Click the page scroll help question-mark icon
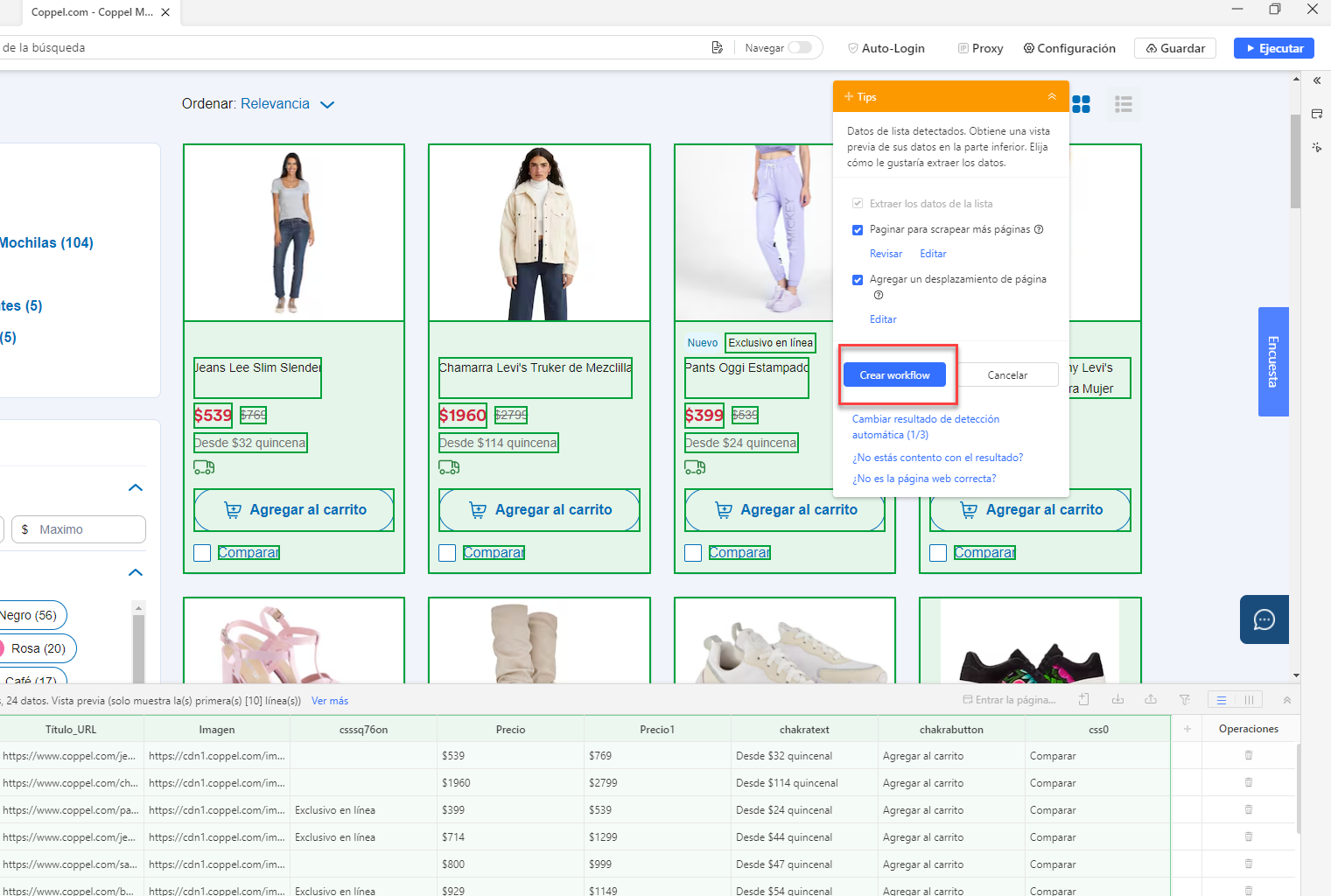Viewport: 1331px width, 896px height. point(879,295)
